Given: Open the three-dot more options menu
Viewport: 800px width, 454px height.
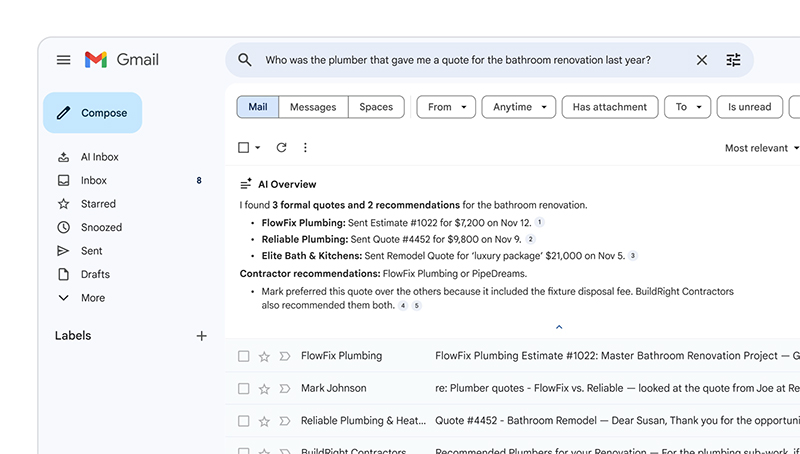Looking at the screenshot, I should click(x=305, y=148).
